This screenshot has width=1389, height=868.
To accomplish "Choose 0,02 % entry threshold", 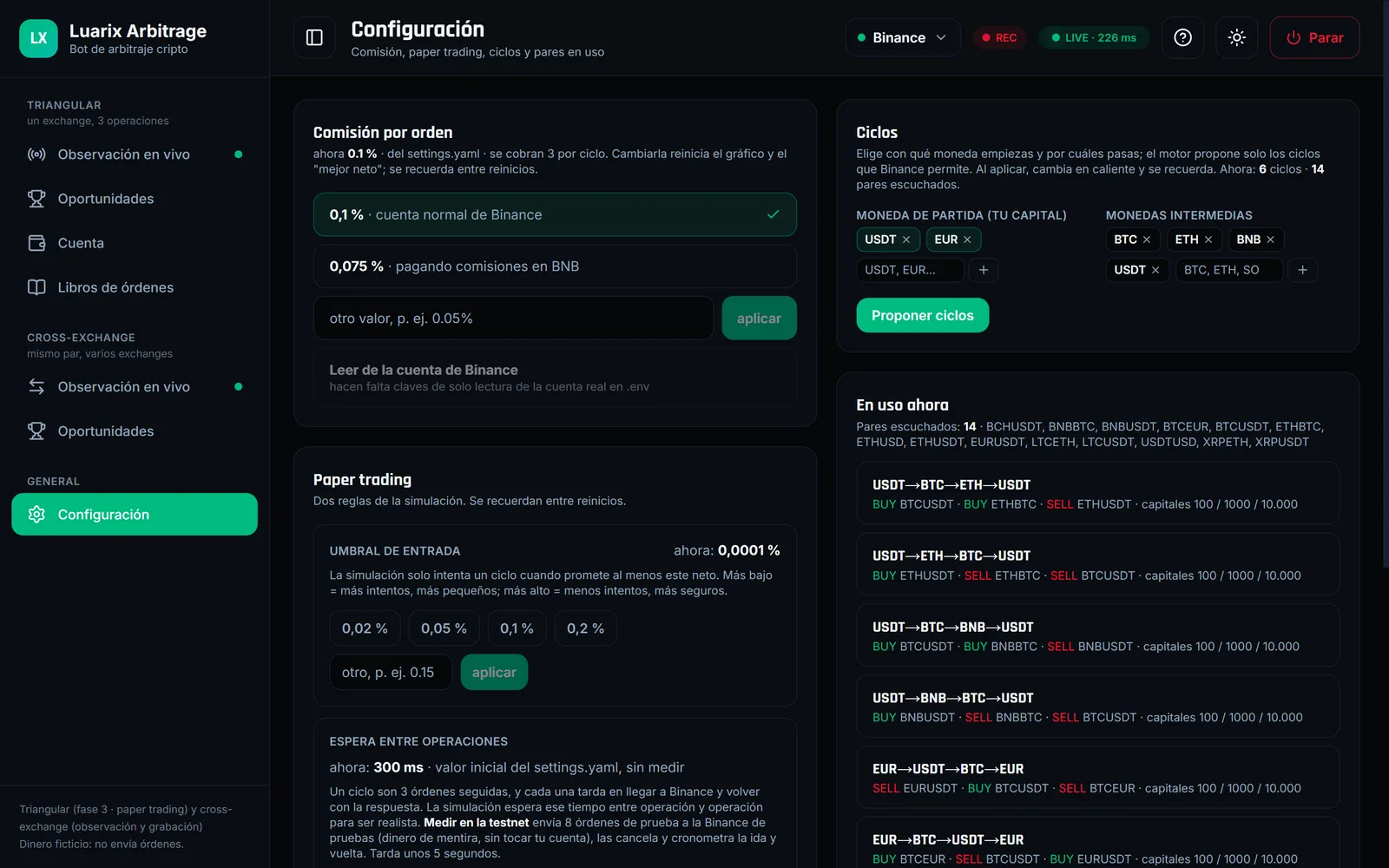I will [x=365, y=628].
